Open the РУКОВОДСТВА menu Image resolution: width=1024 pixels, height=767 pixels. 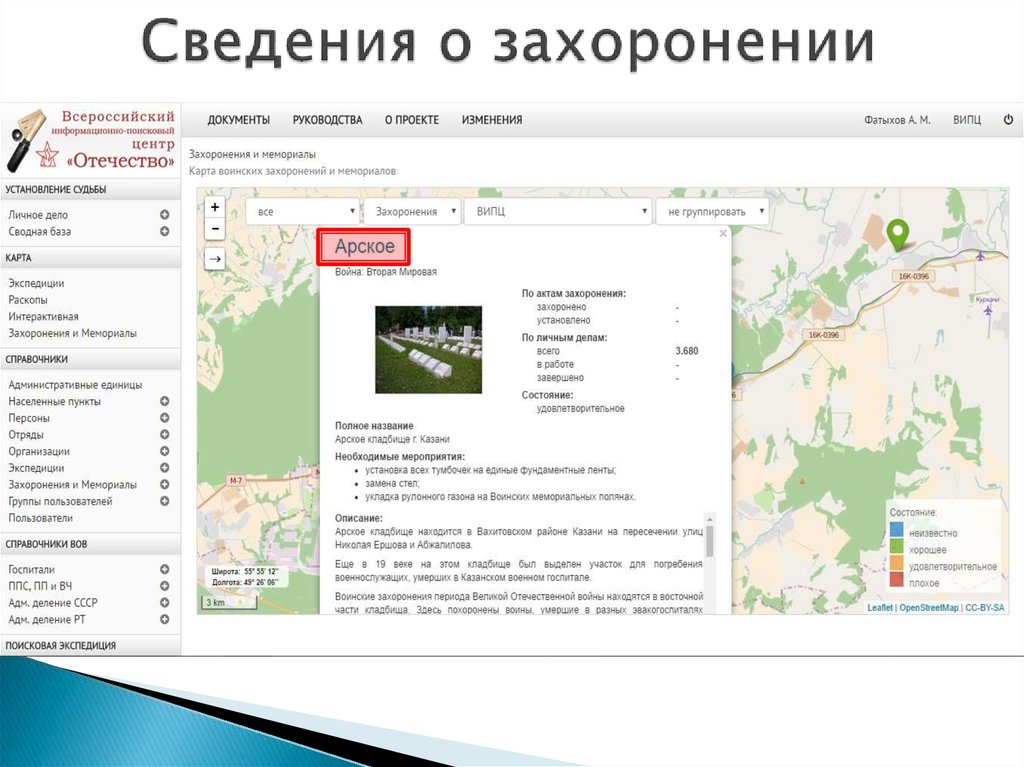[x=327, y=120]
